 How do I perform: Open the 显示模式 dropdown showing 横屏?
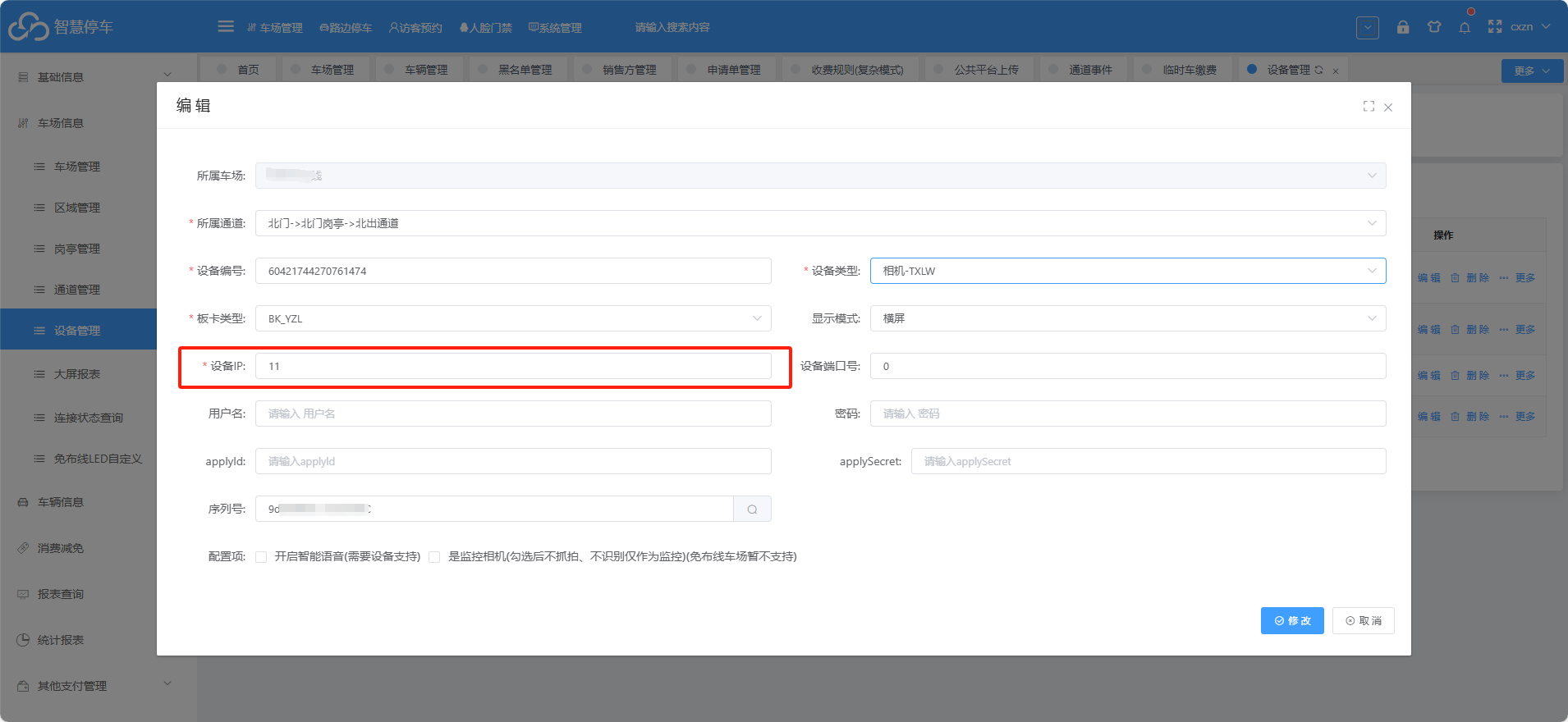(1128, 318)
